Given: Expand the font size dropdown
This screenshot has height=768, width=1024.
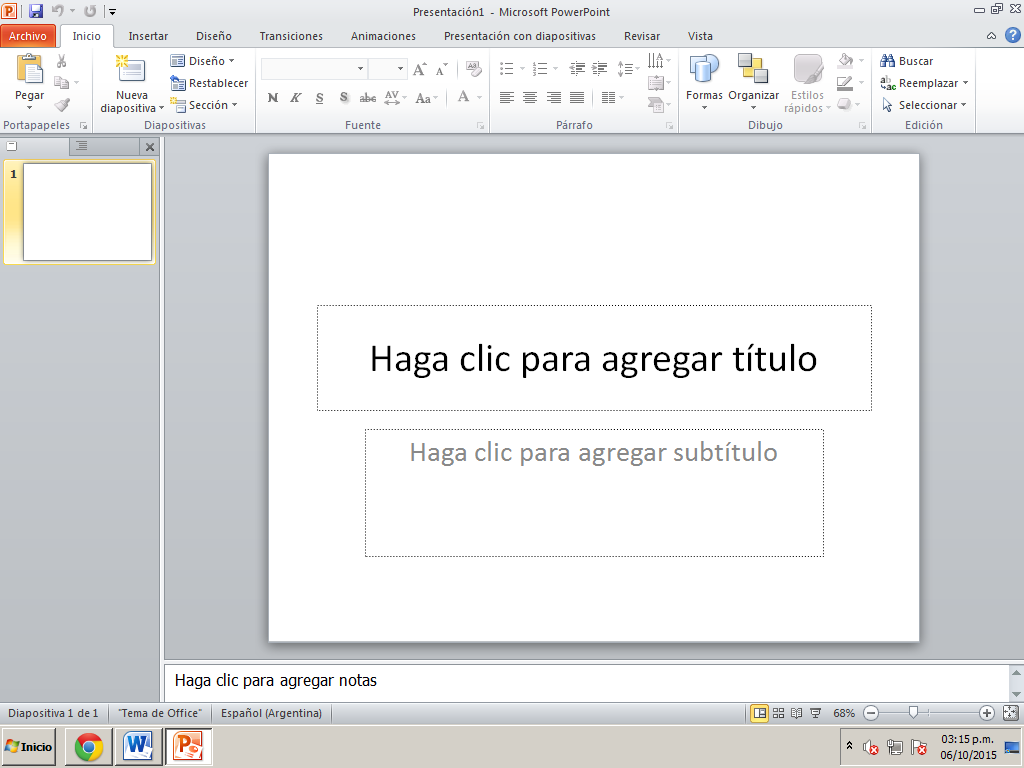Looking at the screenshot, I should coord(398,68).
